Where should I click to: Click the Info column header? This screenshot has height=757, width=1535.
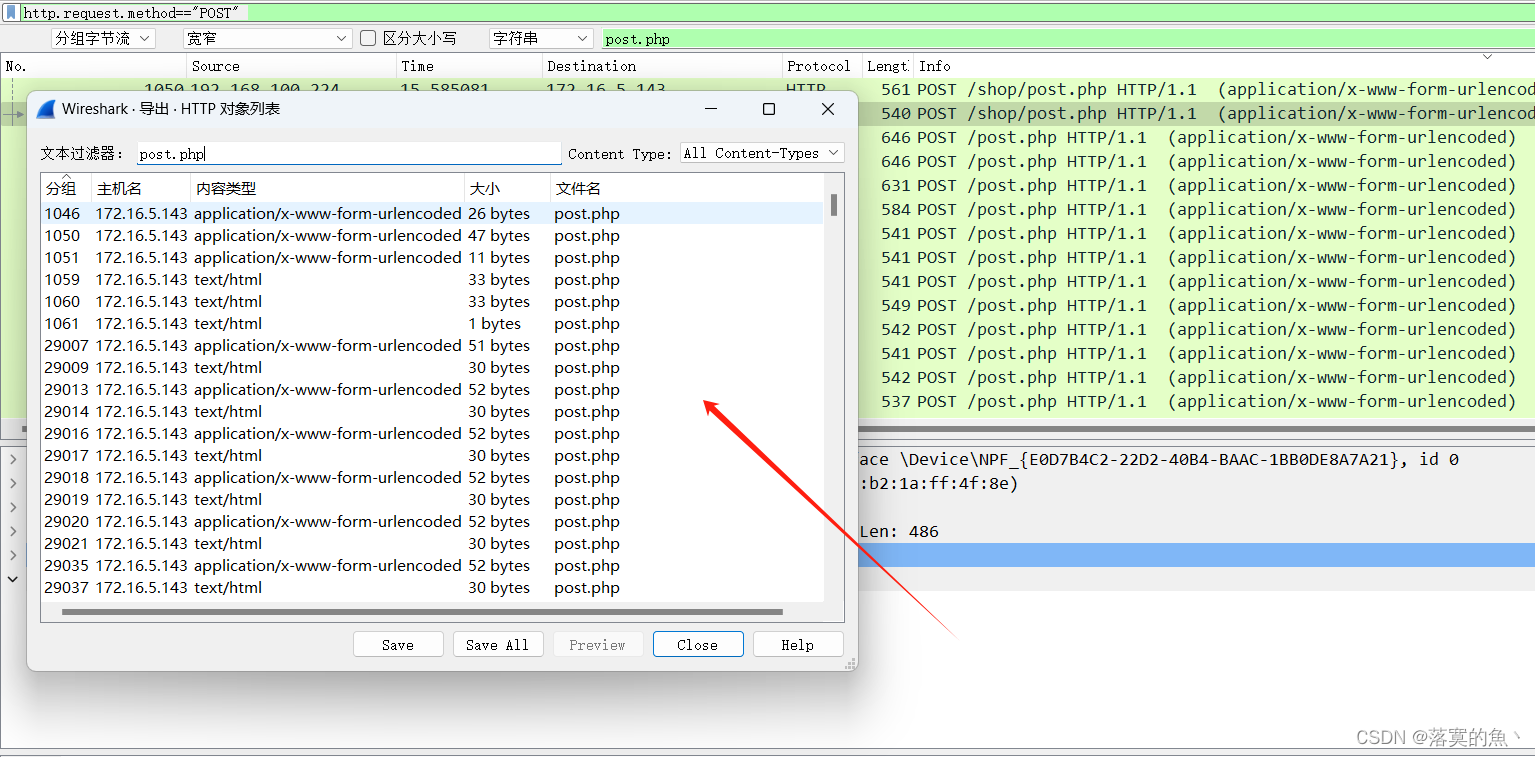click(x=1222, y=66)
